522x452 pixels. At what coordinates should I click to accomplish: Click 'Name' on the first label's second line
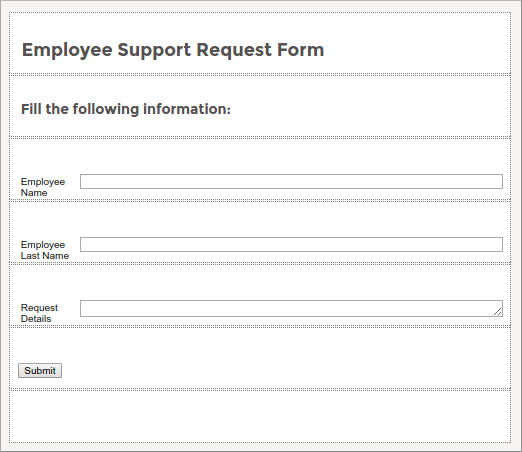34,193
